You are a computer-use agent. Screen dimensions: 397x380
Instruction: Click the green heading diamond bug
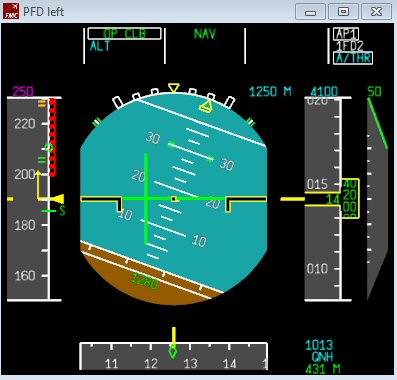click(x=173, y=351)
